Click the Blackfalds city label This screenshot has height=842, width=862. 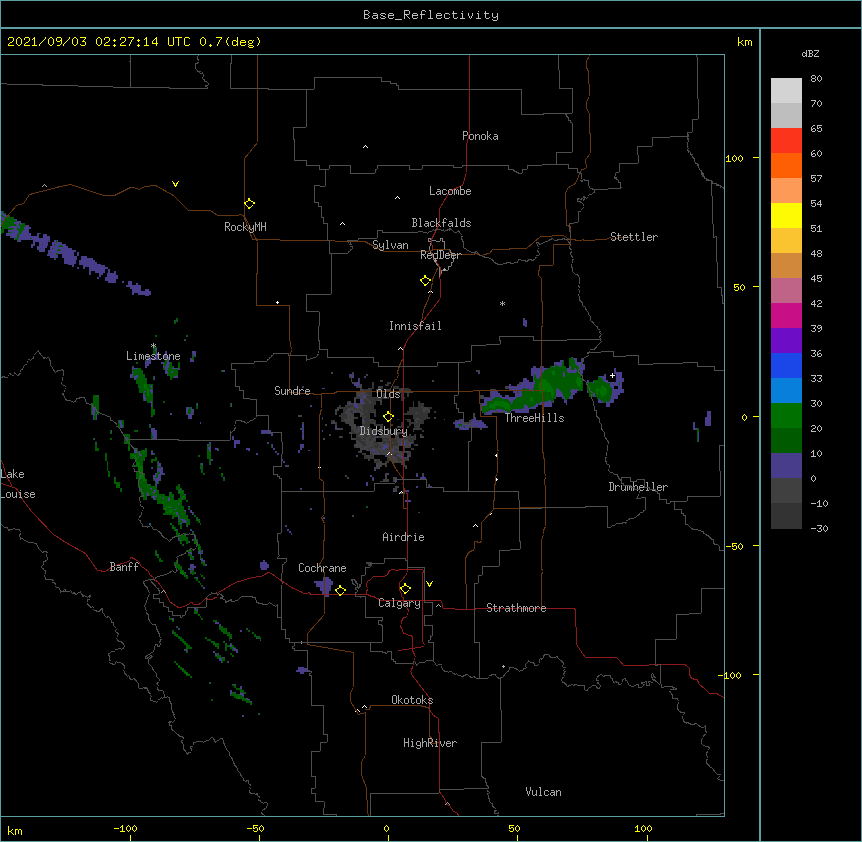click(x=441, y=223)
